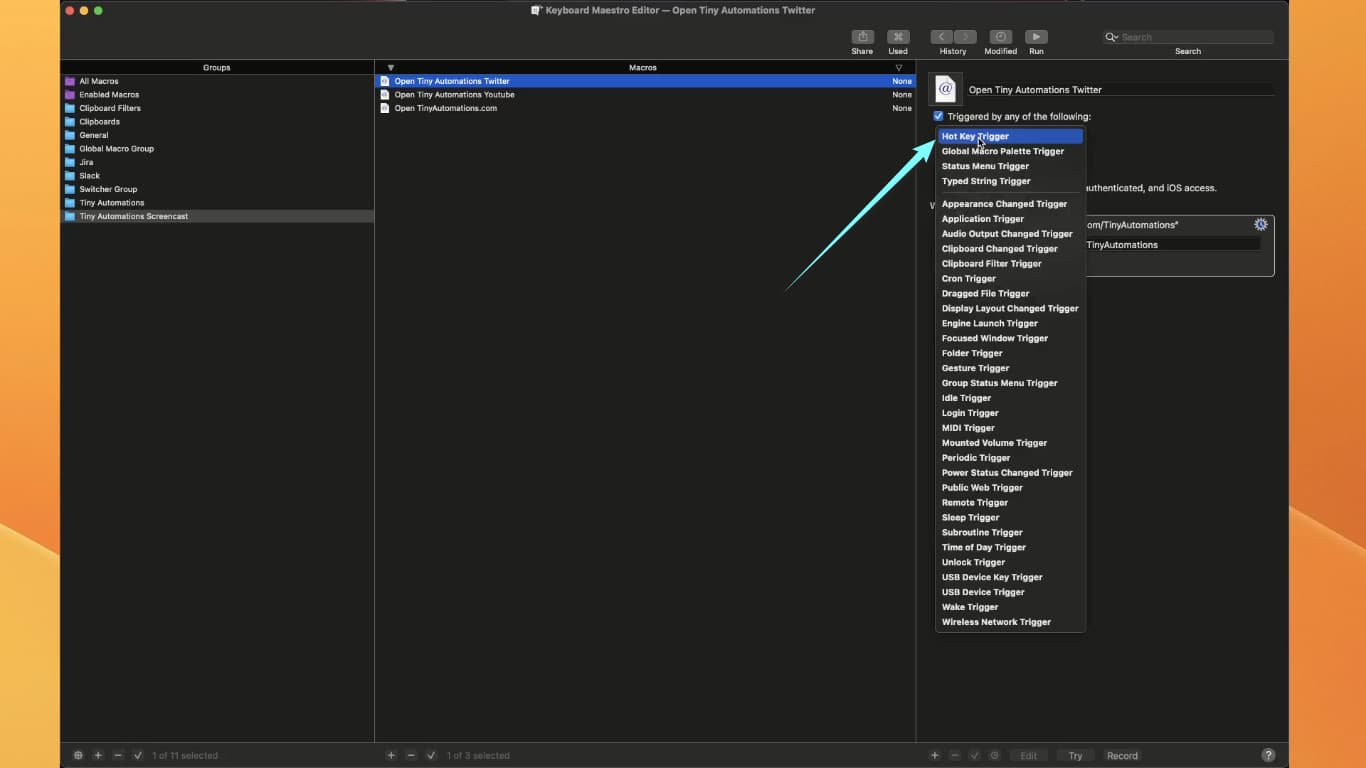Select the Switcher Group
Image resolution: width=1366 pixels, height=768 pixels.
click(x=217, y=189)
